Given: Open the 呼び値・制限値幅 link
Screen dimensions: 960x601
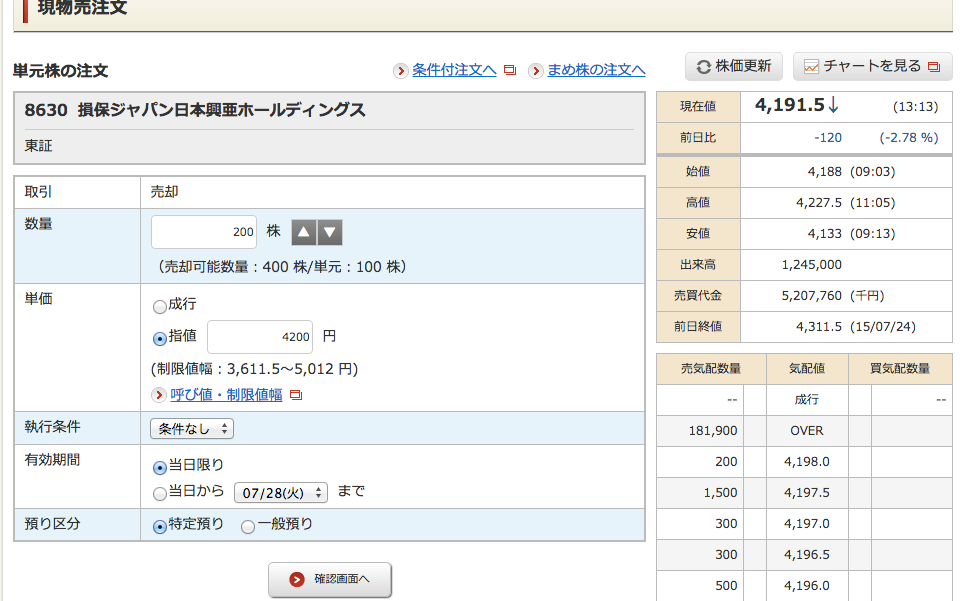Looking at the screenshot, I should click(226, 395).
